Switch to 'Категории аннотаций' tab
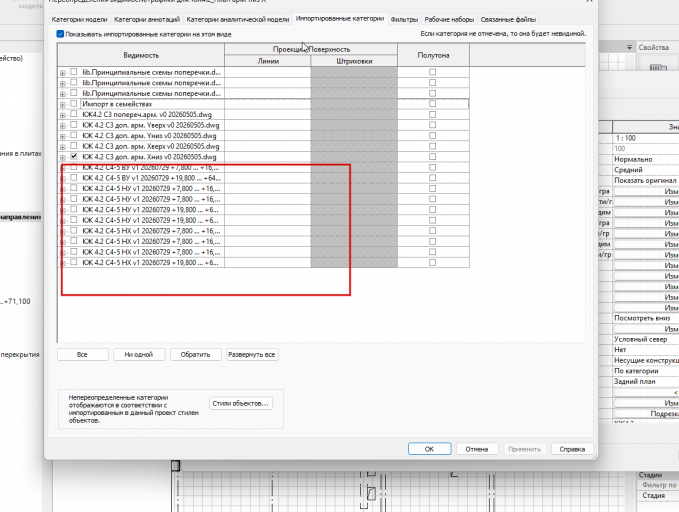679x512 pixels. point(147,19)
